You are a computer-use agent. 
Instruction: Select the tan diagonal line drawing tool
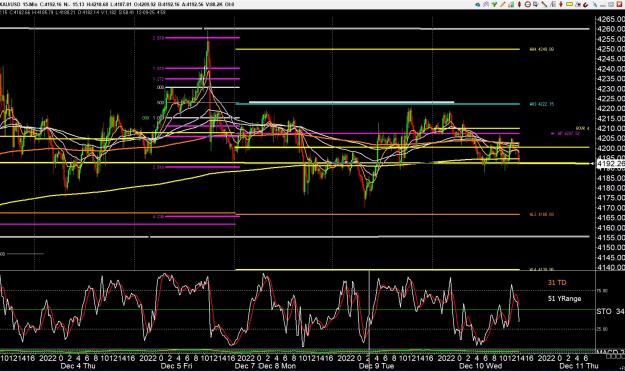[503, 4]
